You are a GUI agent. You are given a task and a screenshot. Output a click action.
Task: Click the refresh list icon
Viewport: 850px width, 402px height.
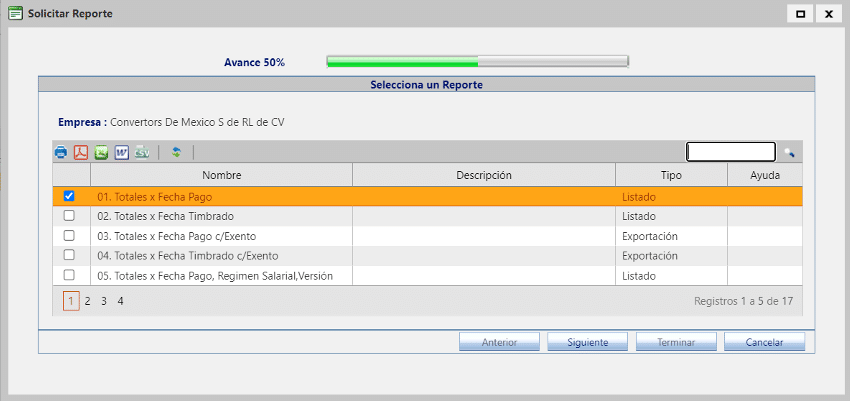[176, 153]
